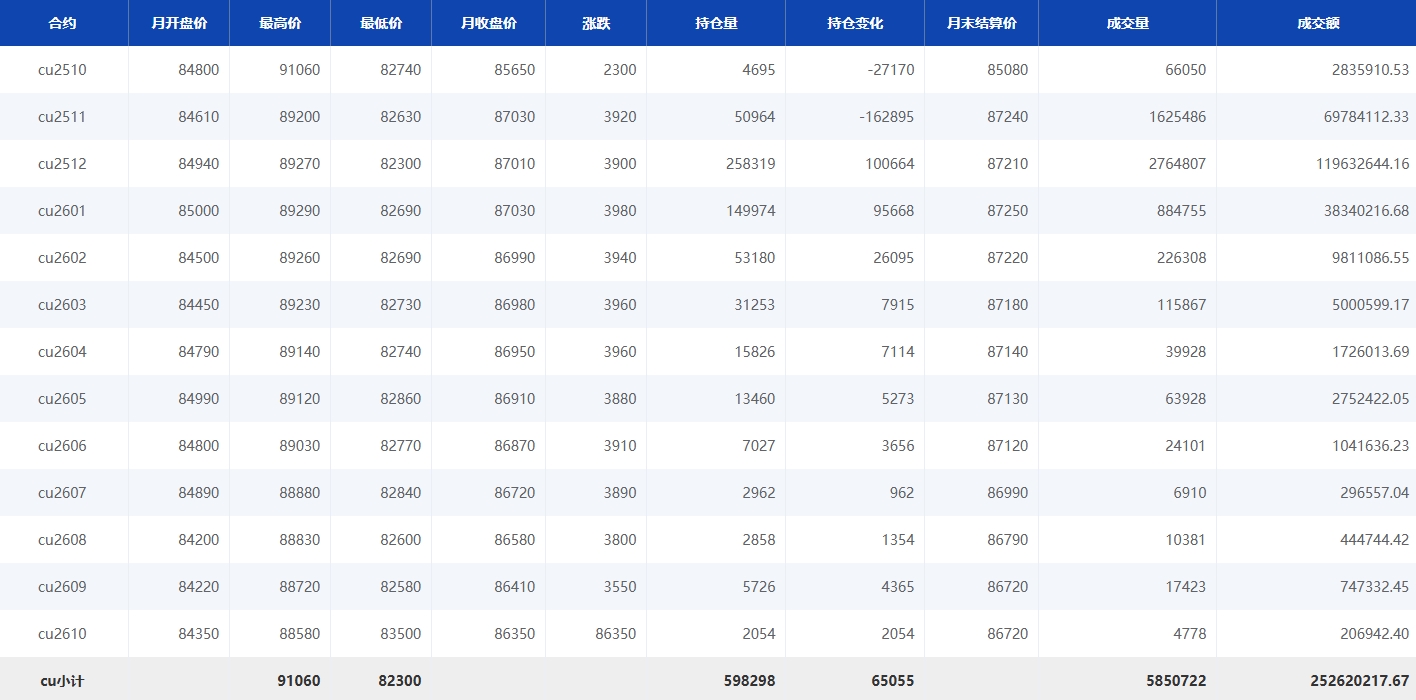
Task: Click the cu2511 position change value -162895
Action: [886, 117]
